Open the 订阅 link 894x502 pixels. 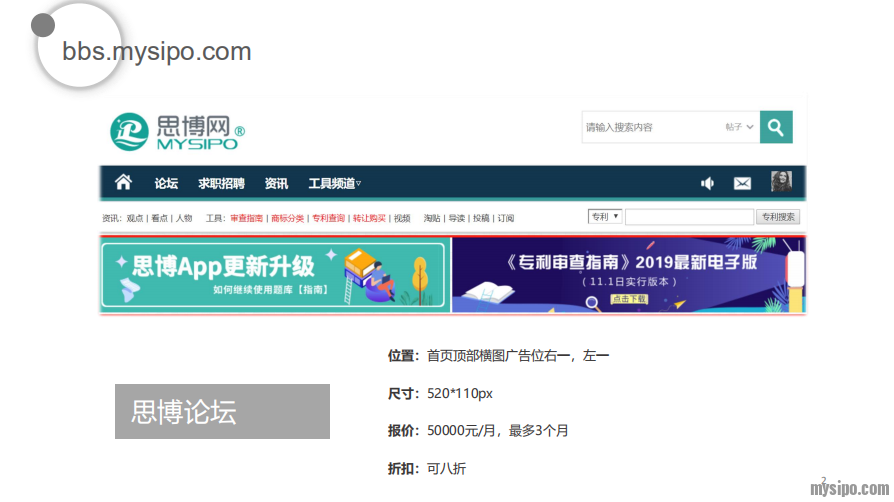tap(506, 218)
